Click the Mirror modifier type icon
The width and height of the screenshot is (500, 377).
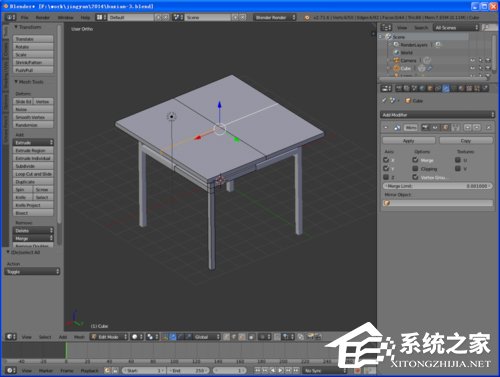(x=397, y=127)
